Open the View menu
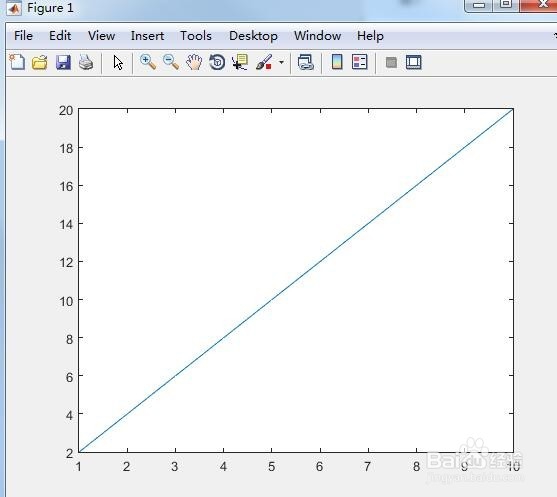The height and width of the screenshot is (497, 557). point(101,36)
